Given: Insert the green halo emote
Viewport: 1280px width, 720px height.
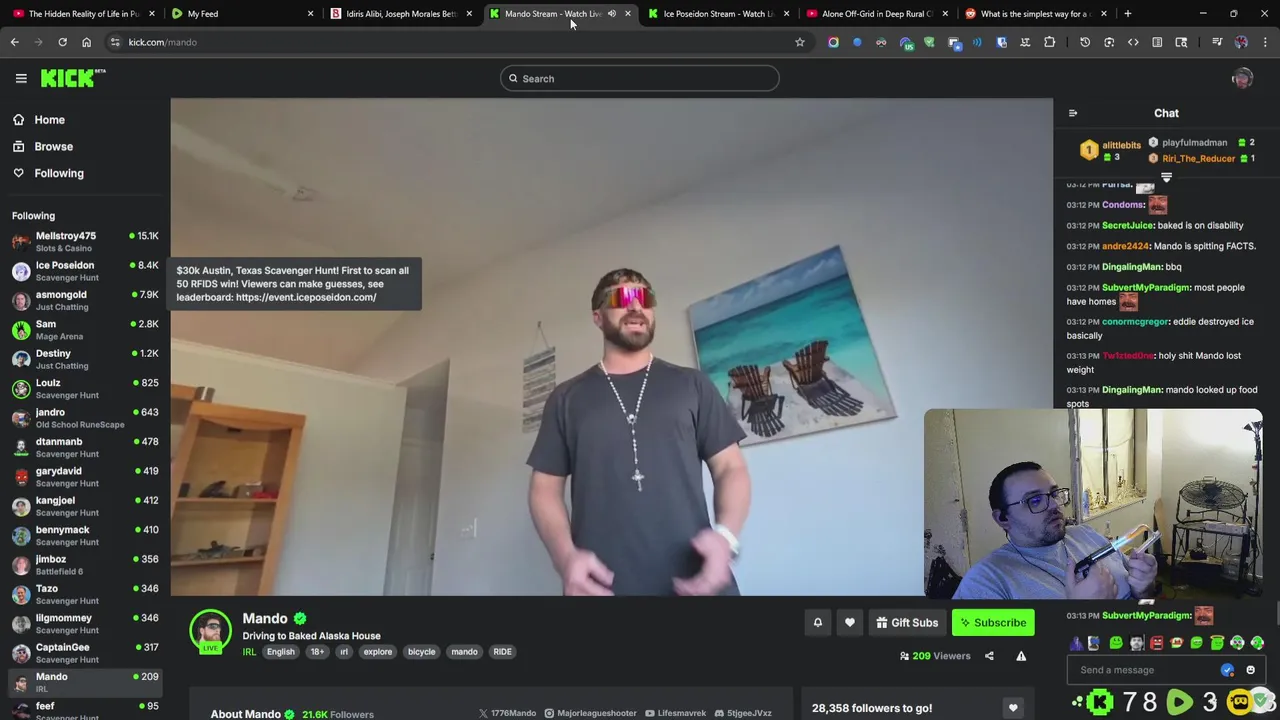Looking at the screenshot, I should click(1217, 643).
